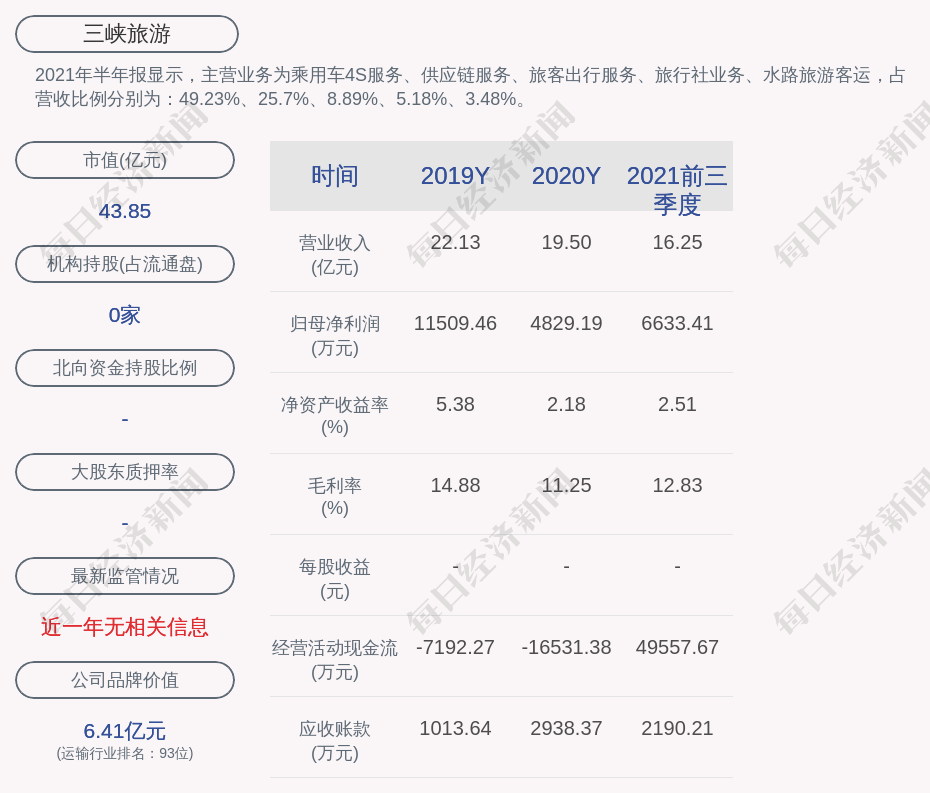
Task: Select the 2020Y column header
Action: click(x=566, y=176)
